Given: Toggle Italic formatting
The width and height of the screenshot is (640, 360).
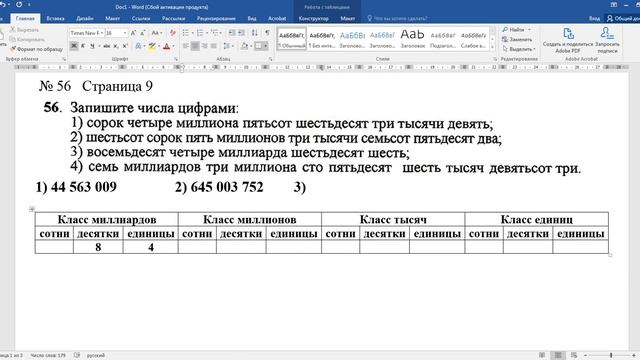Looking at the screenshot, I should click(83, 46).
